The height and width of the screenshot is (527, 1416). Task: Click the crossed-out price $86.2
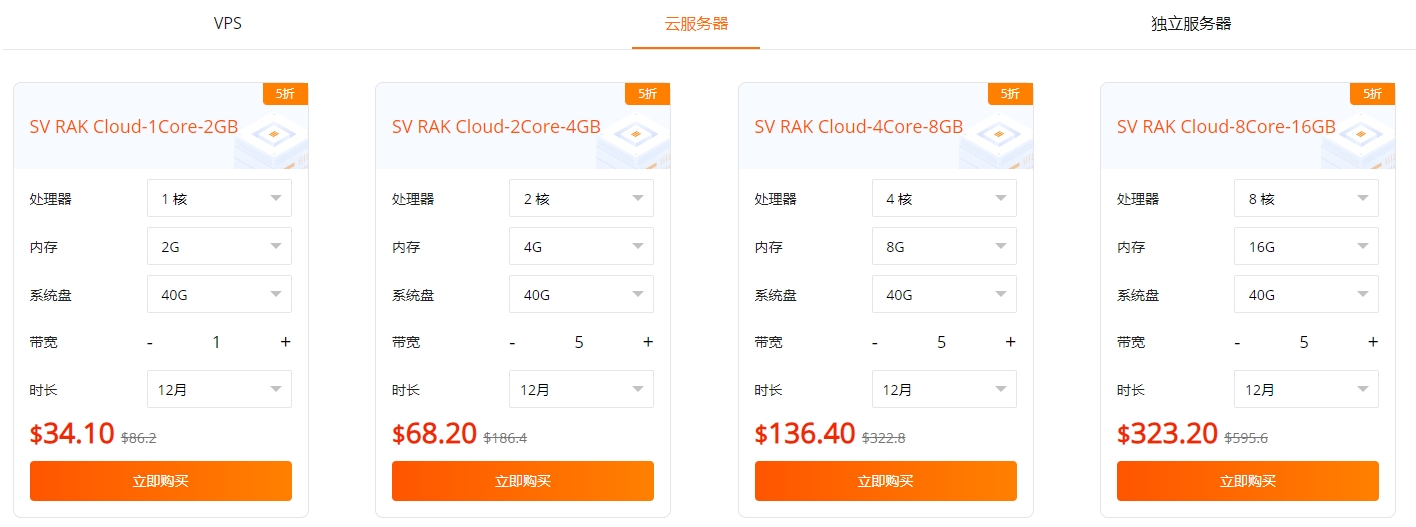(x=139, y=438)
